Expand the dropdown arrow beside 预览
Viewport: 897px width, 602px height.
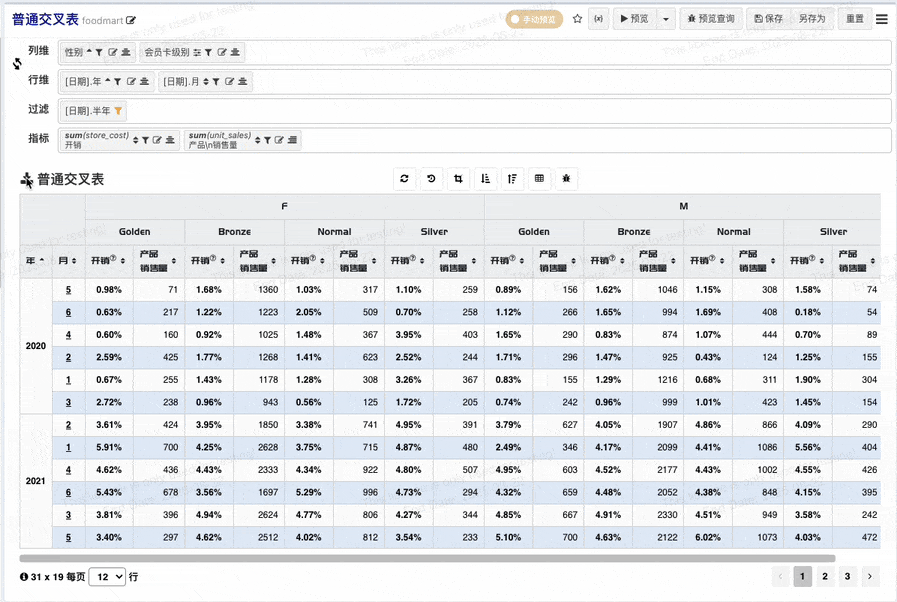[x=666, y=19]
